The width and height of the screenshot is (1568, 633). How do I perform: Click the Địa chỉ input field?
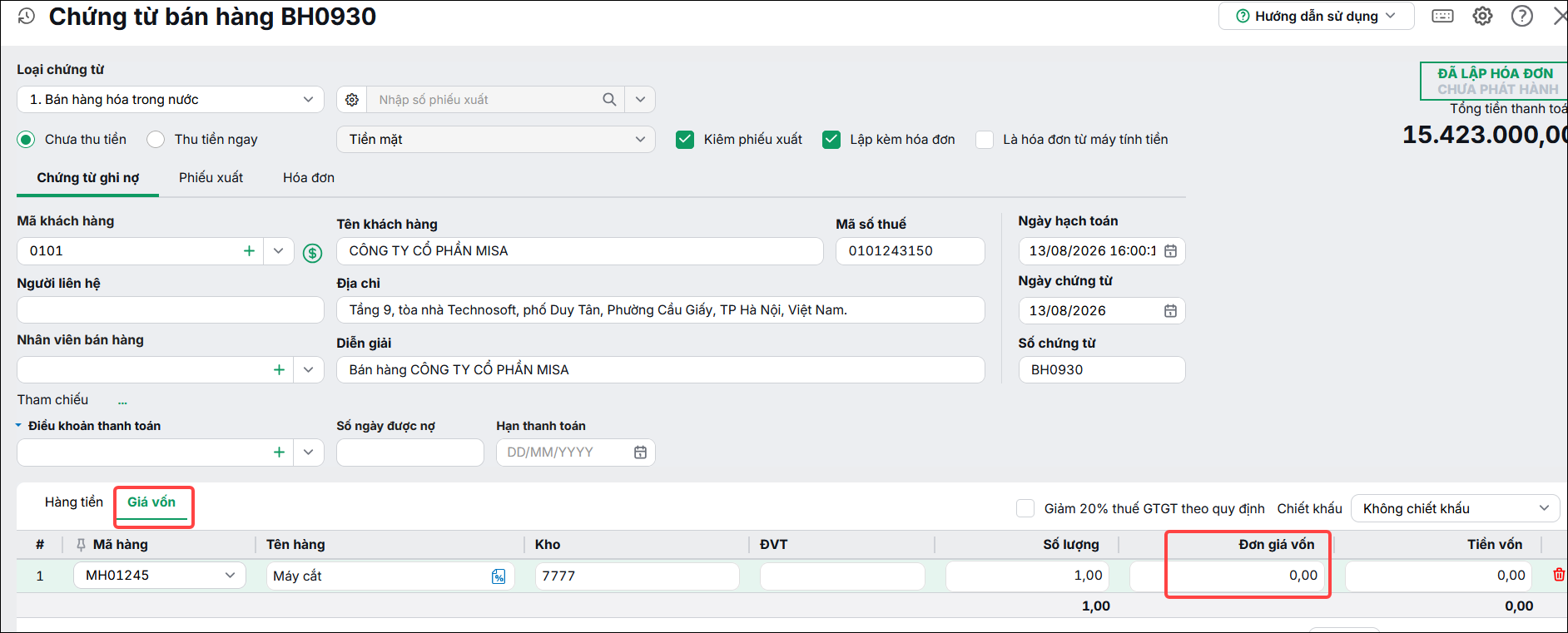click(x=661, y=310)
